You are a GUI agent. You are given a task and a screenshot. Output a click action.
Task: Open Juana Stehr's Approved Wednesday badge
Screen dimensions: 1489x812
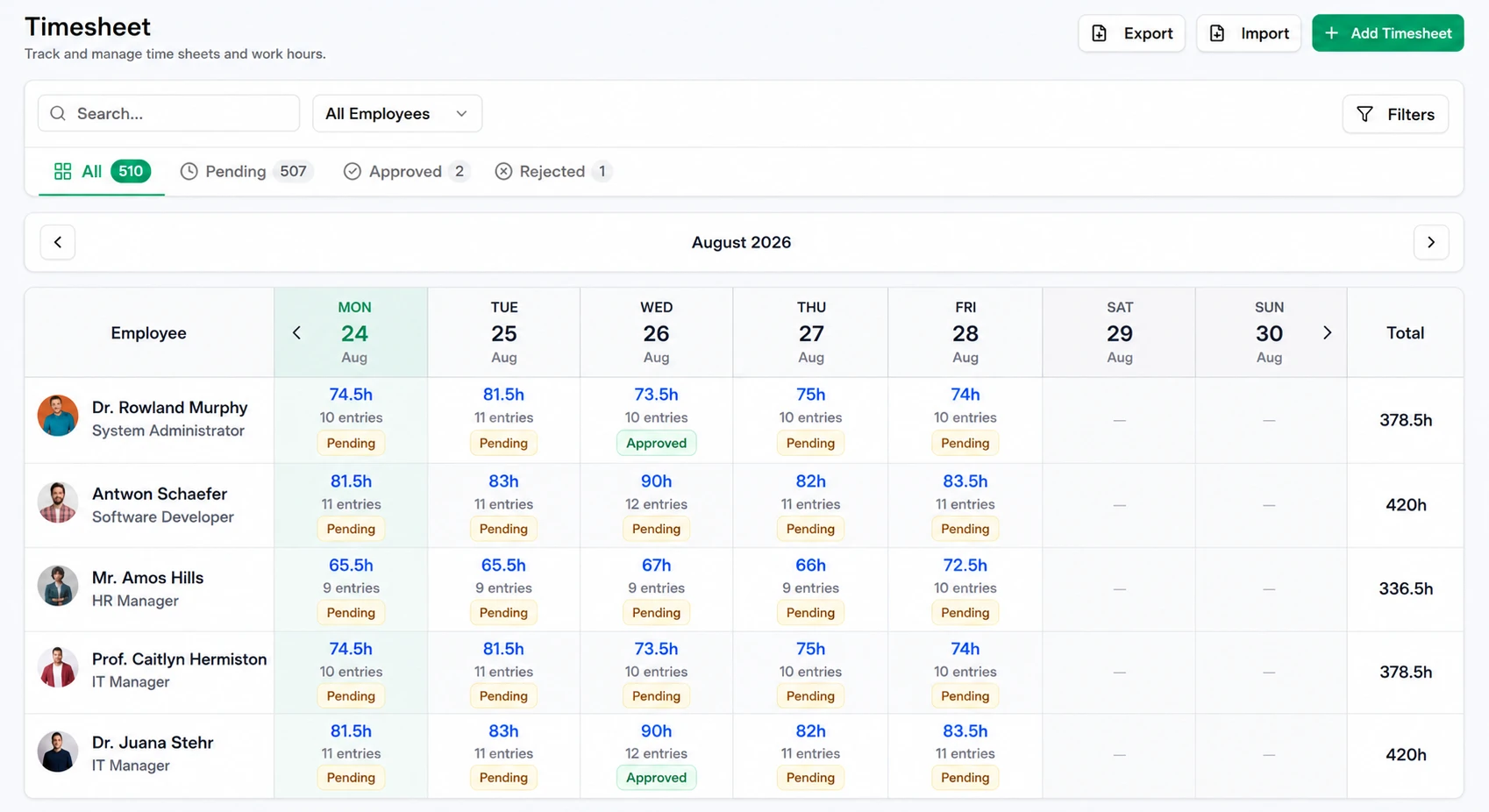tap(656, 778)
